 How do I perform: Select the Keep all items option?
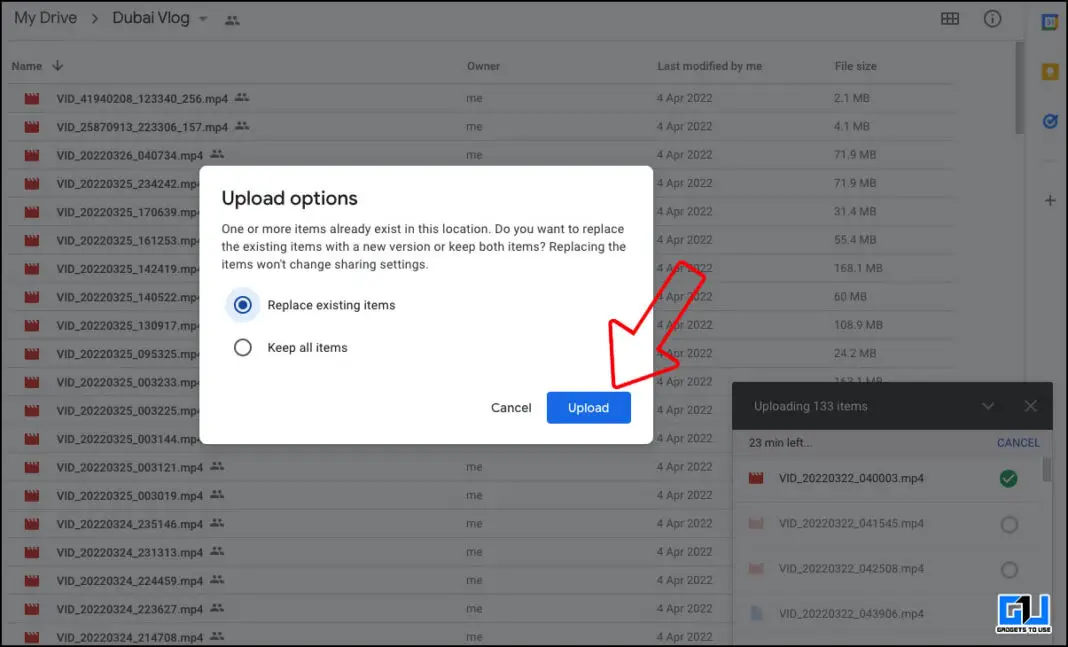(242, 347)
